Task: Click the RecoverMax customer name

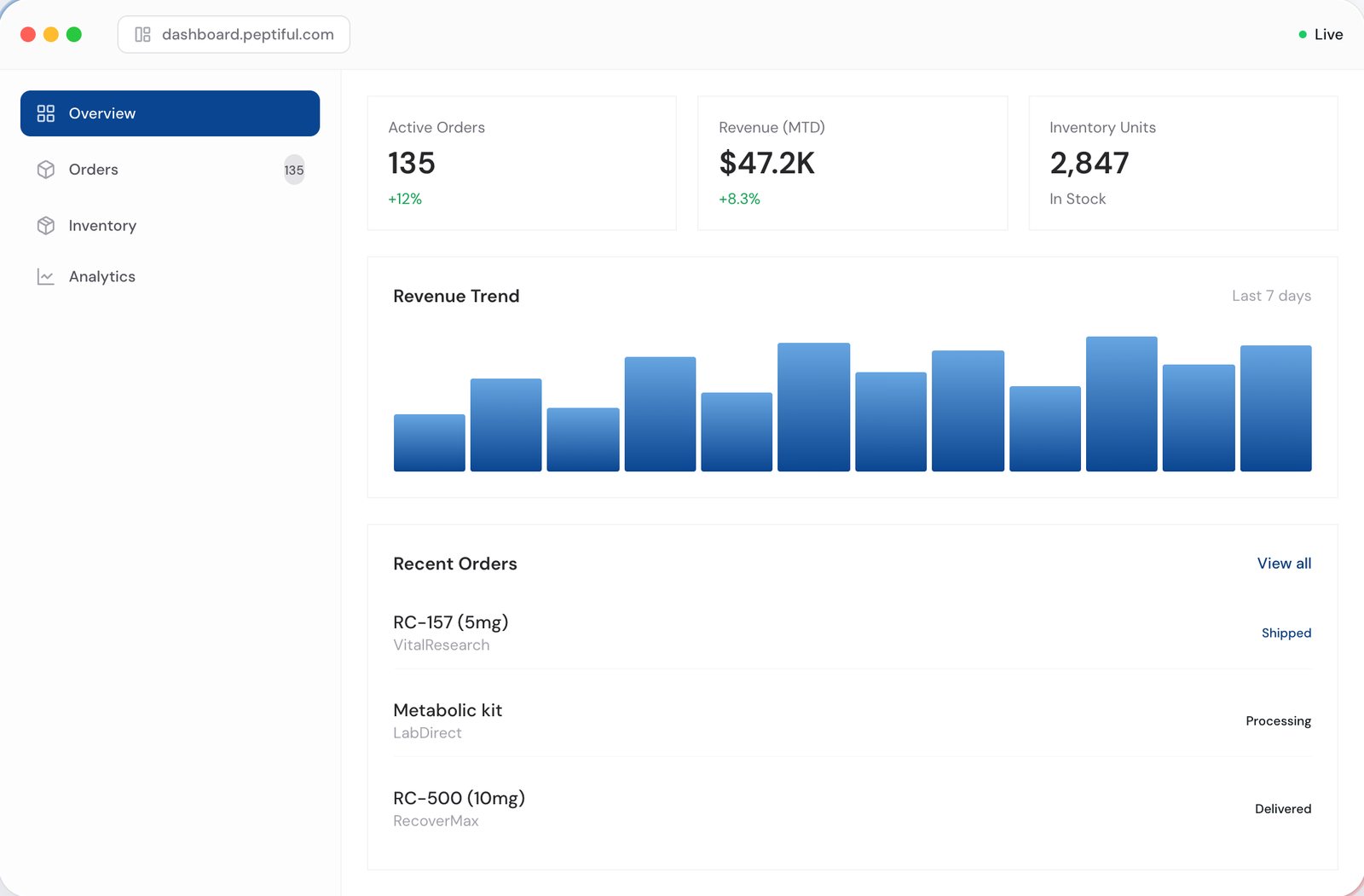Action: 436,821
